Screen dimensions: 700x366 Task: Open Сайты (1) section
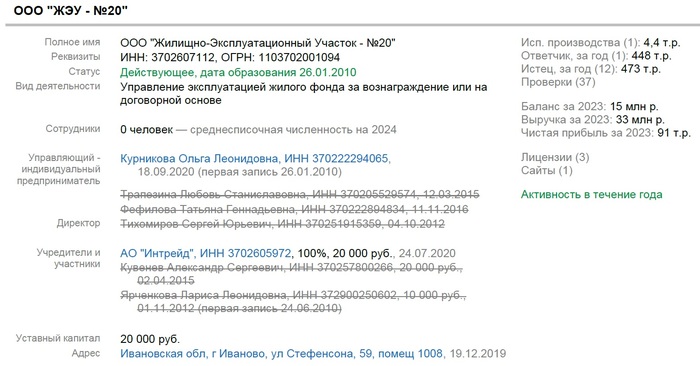click(x=546, y=170)
